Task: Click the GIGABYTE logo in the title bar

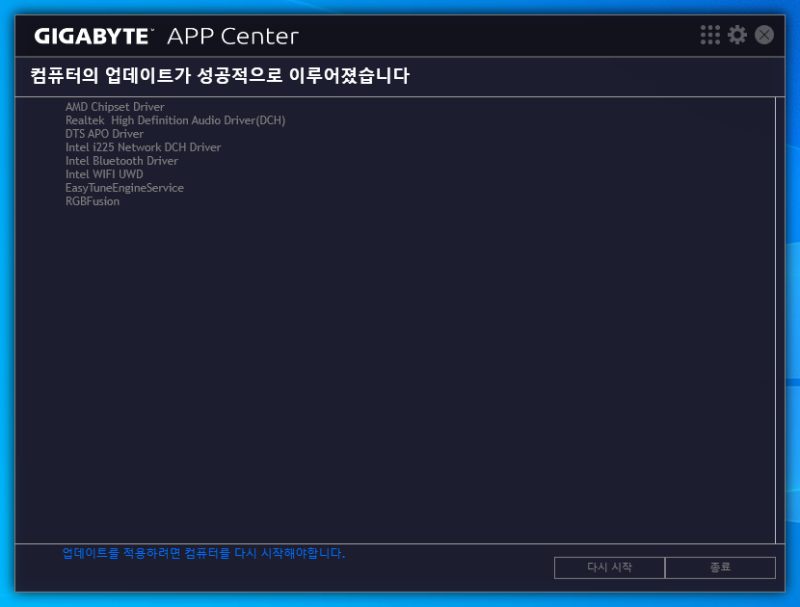Action: [92, 35]
